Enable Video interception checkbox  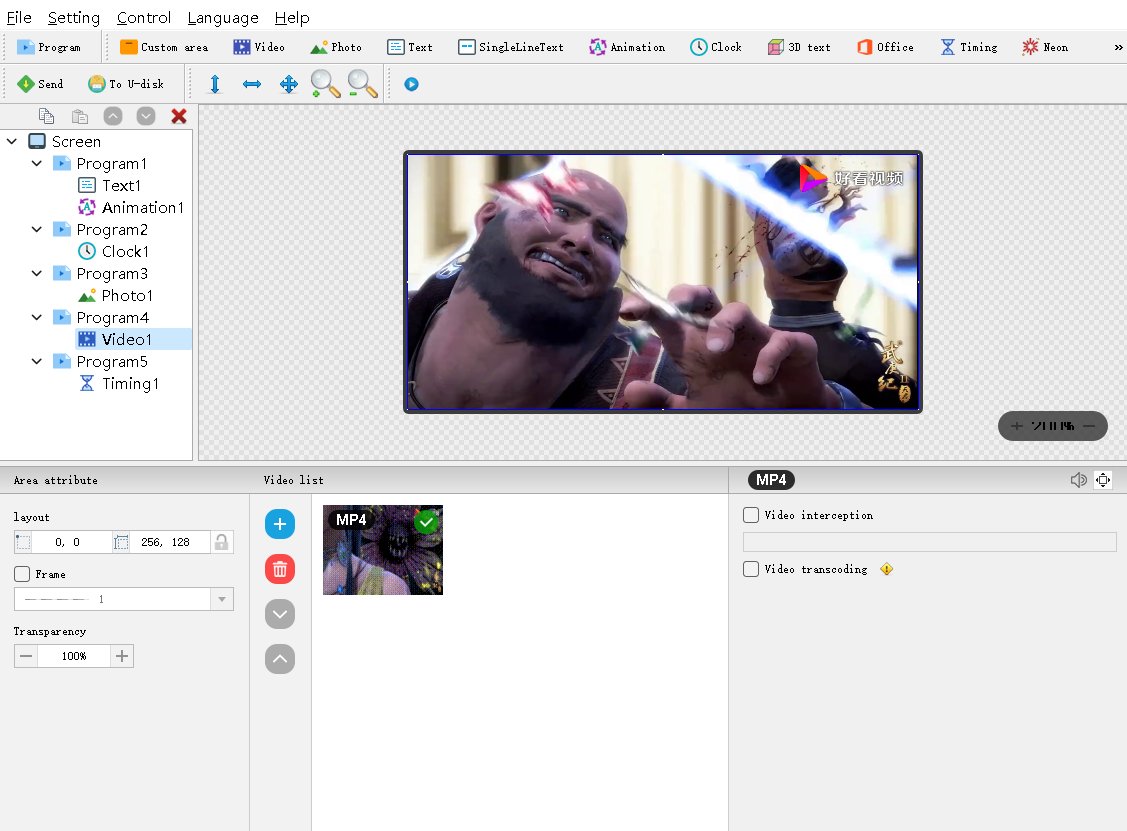[751, 515]
